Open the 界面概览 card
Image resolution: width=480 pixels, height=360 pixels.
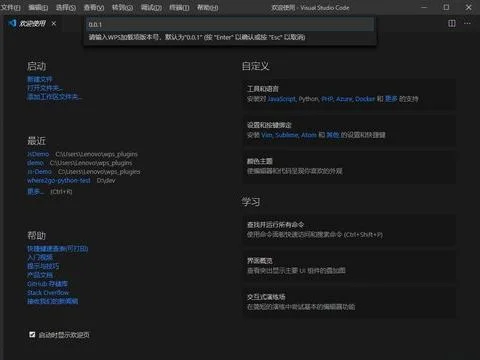(349, 266)
